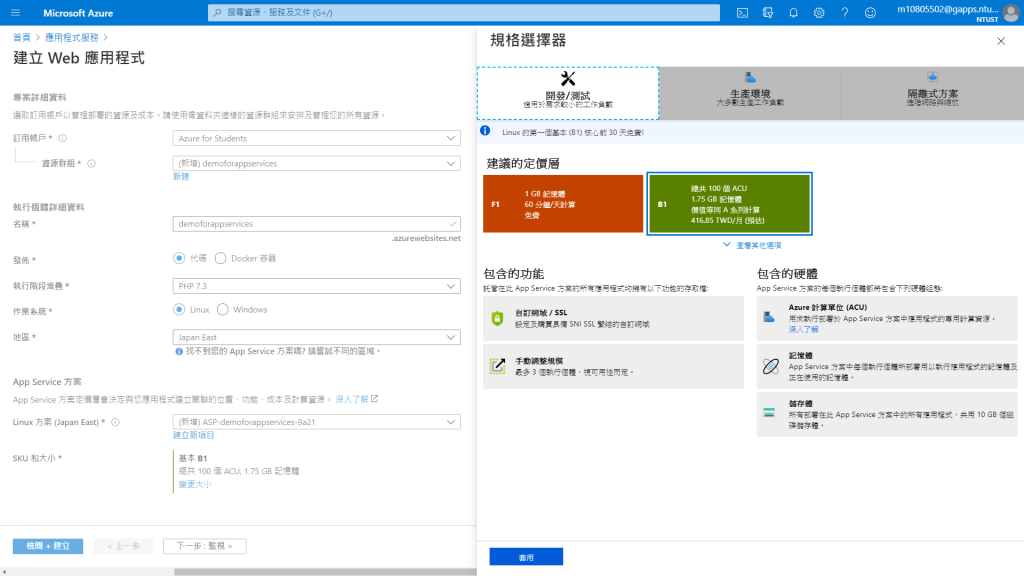Click the search magnifier icon in top bar
Viewport: 1024px width, 576px height.
[x=217, y=12]
